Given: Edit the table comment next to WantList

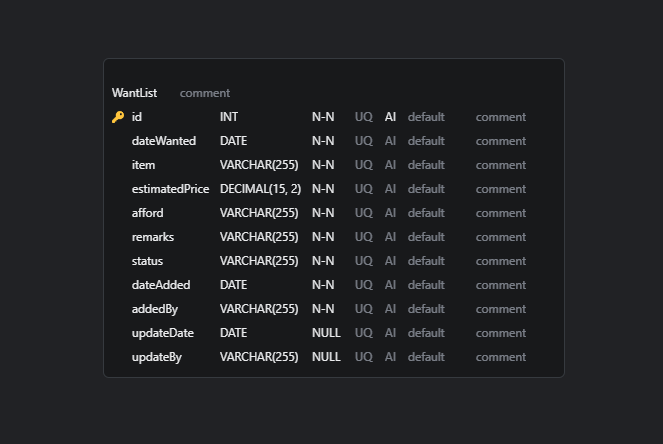Looking at the screenshot, I should click(x=205, y=93).
